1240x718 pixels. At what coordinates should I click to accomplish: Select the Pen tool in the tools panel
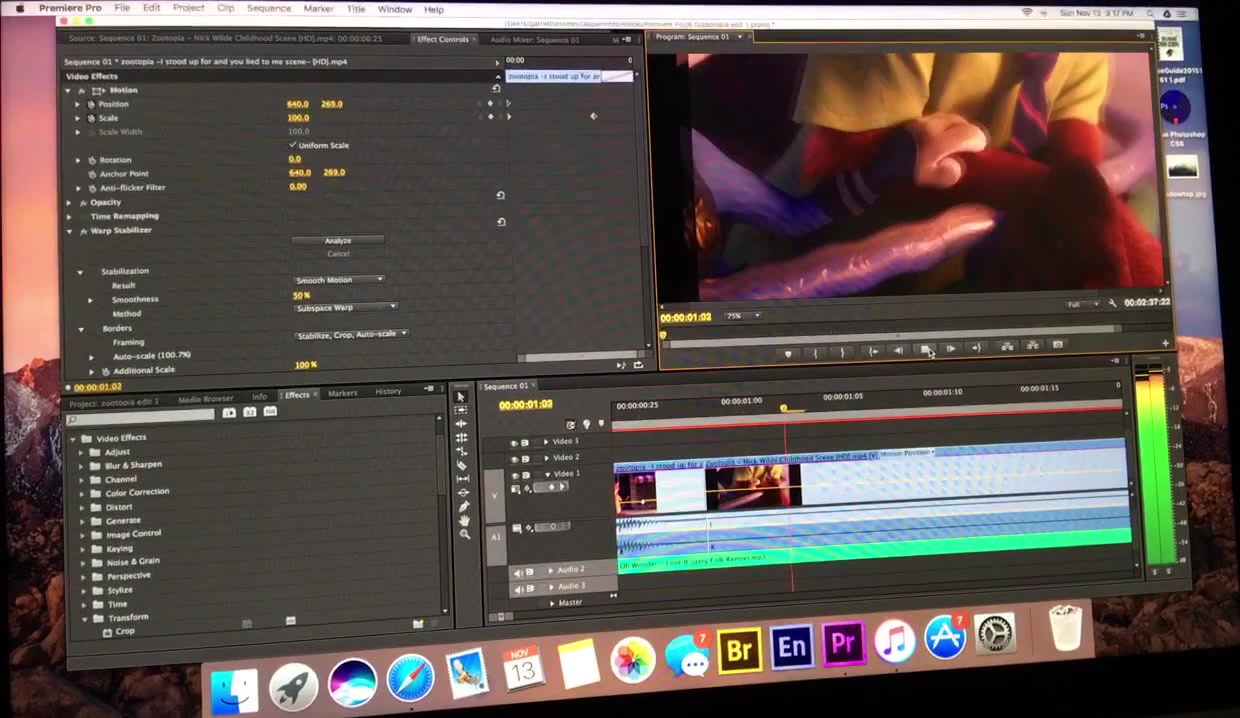463,504
